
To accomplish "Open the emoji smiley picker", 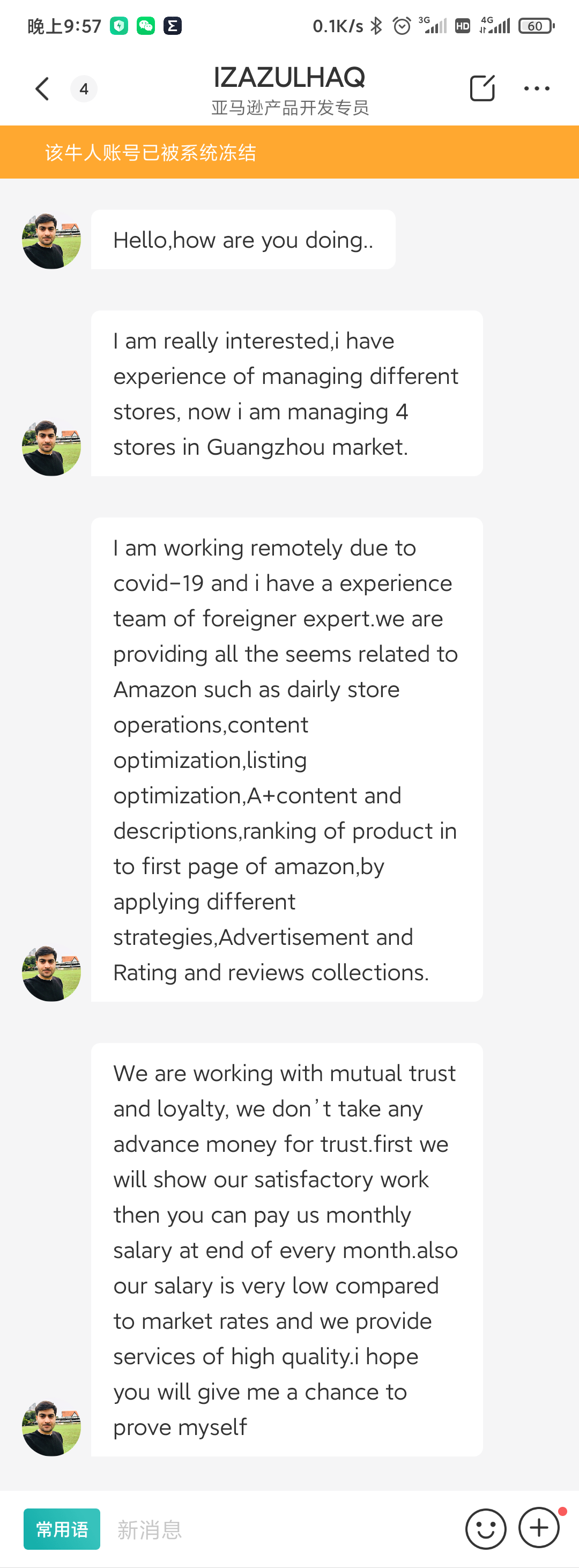I will pos(485,1528).
